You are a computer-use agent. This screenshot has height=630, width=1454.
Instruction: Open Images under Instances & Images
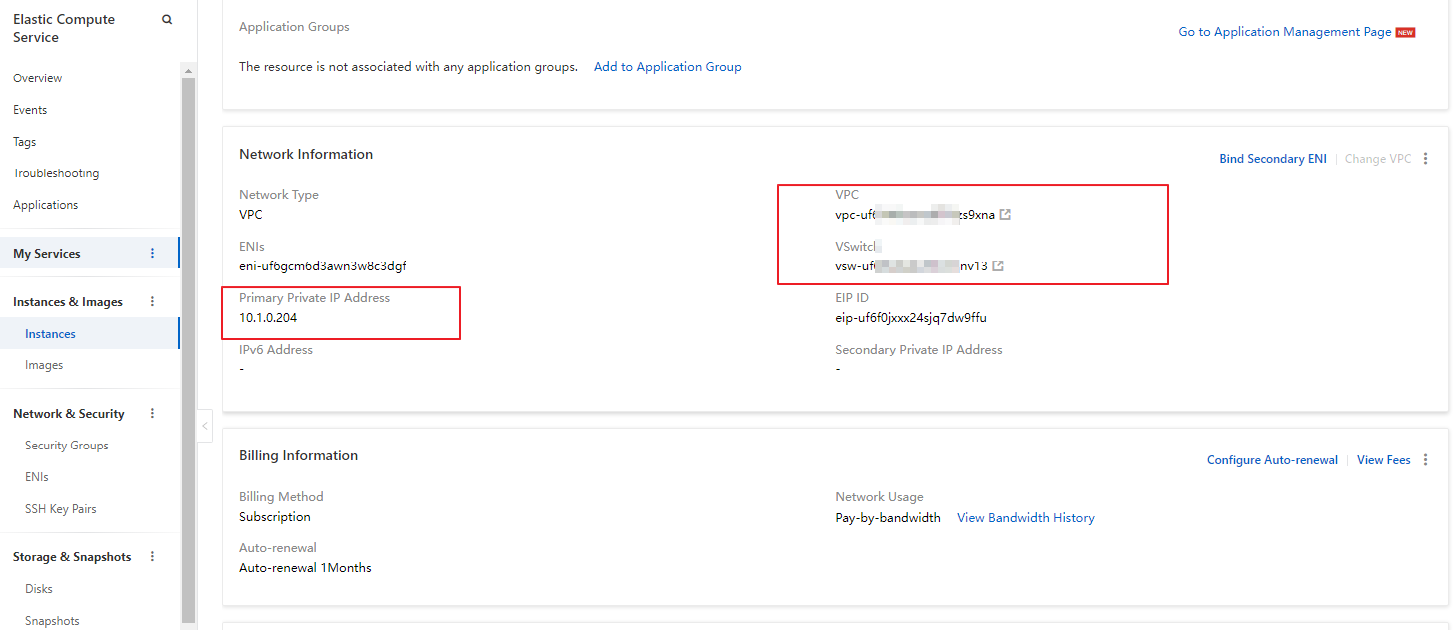point(44,365)
